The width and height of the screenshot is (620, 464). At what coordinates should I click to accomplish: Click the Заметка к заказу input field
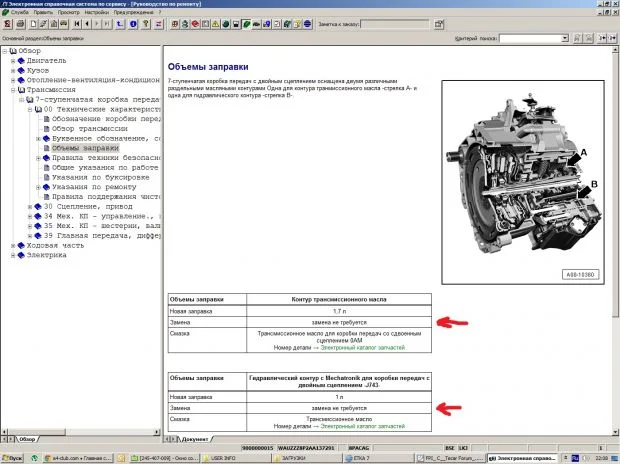tap(395, 24)
